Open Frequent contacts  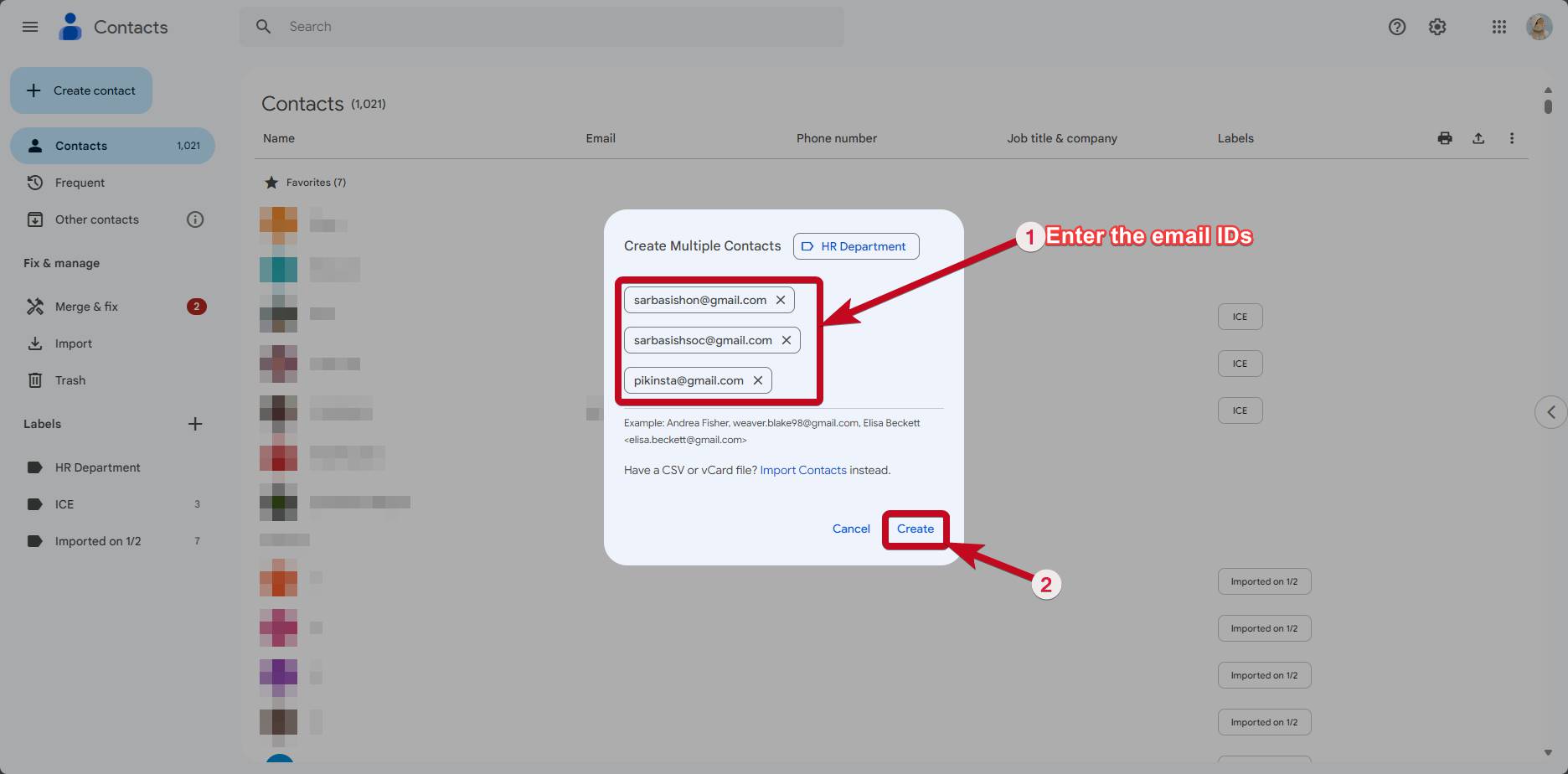(112, 183)
